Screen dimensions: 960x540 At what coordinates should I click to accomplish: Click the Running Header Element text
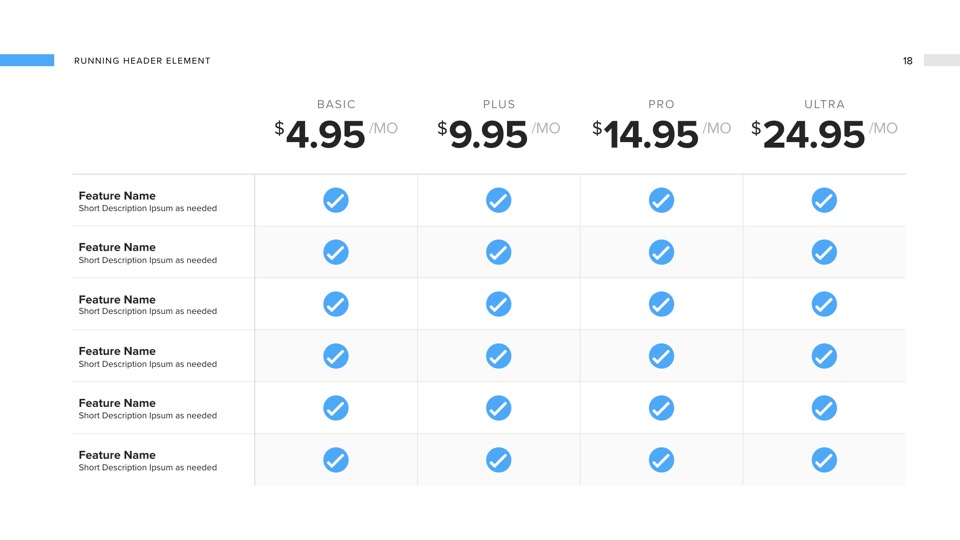point(142,61)
